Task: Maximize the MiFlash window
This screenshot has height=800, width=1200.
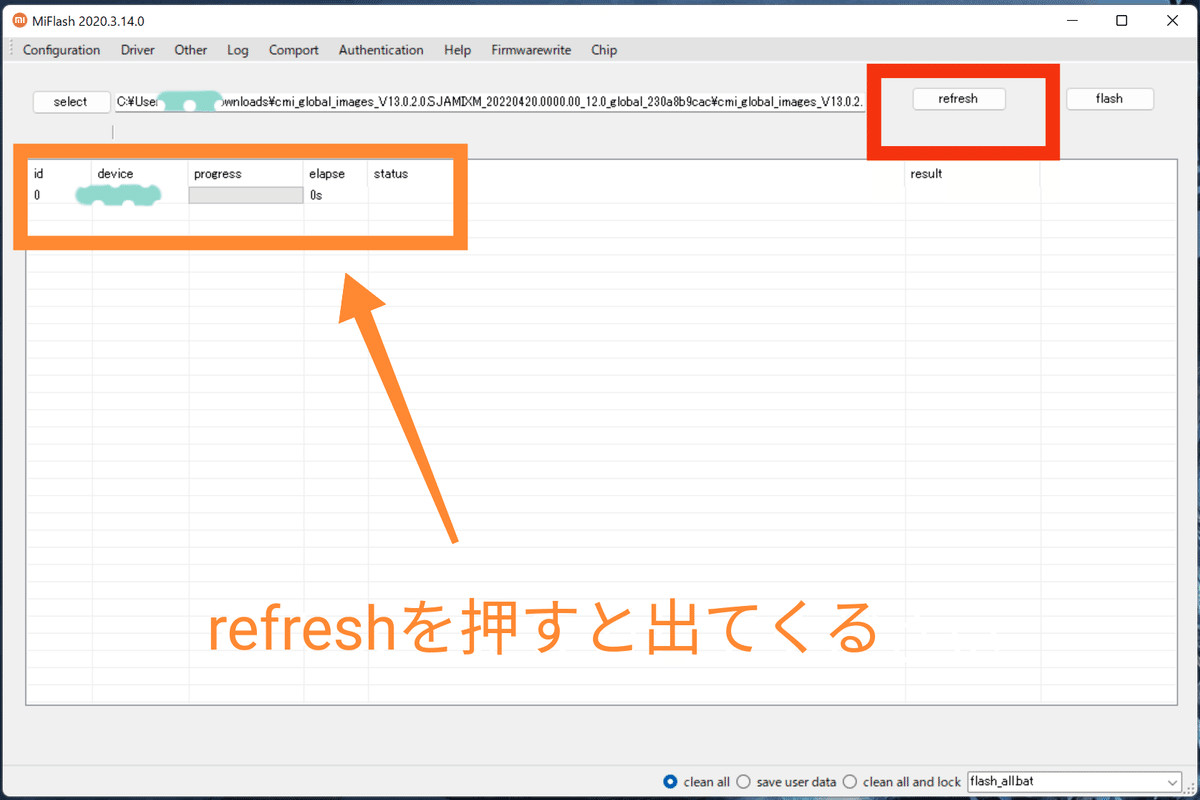Action: click(1122, 21)
